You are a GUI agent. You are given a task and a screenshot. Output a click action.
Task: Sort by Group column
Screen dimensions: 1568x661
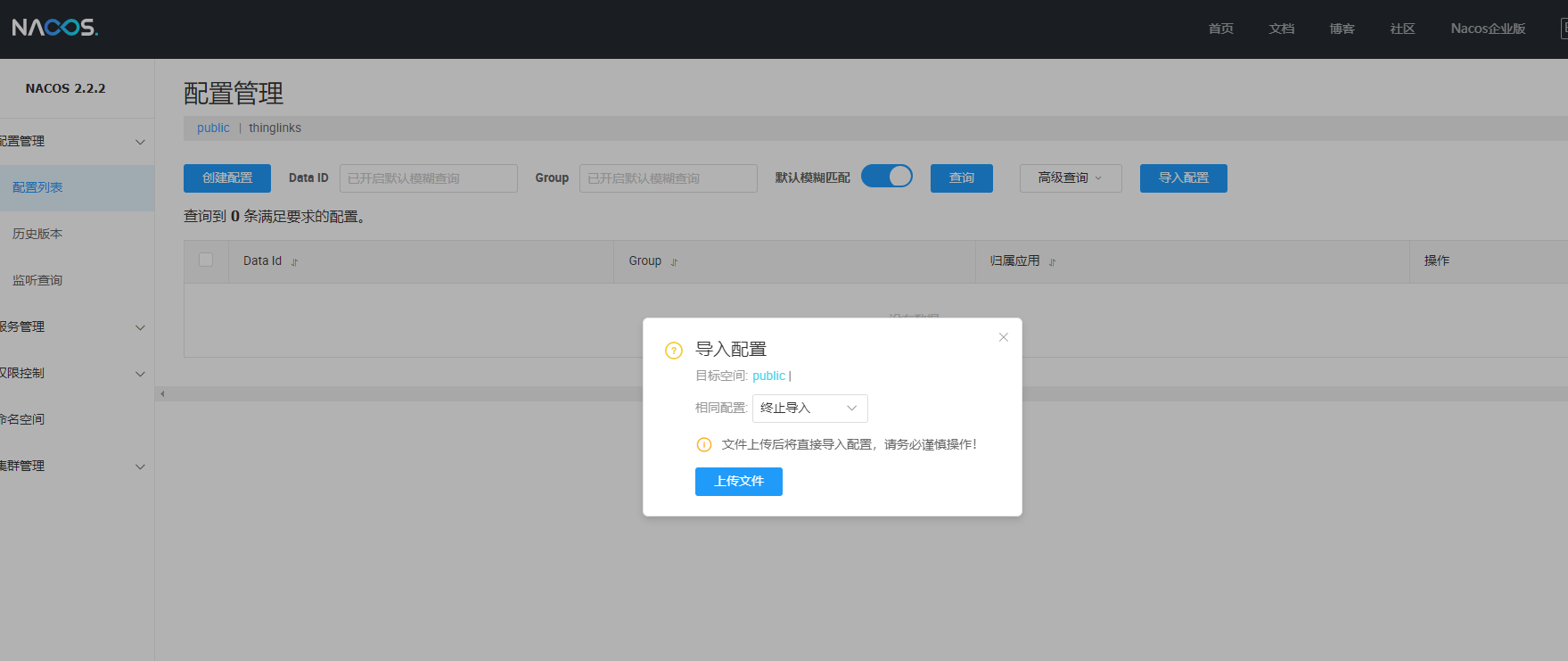pyautogui.click(x=675, y=262)
